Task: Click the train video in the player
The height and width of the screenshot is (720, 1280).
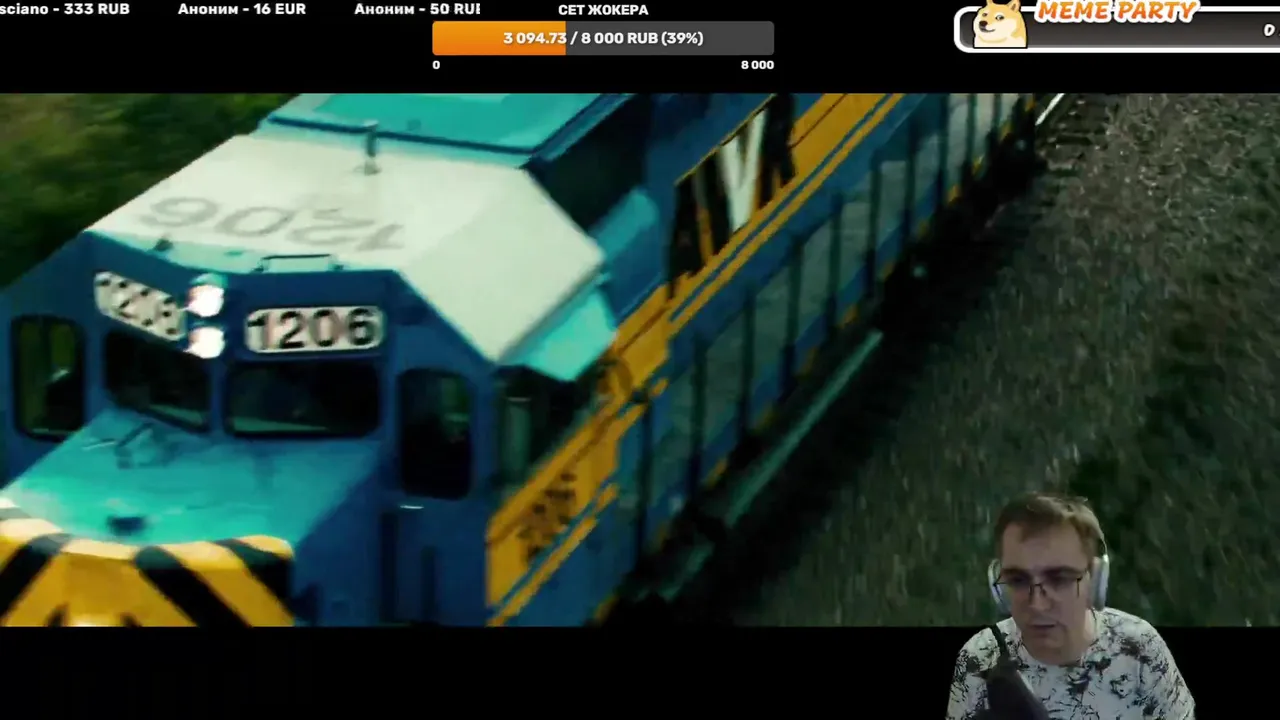Action: point(640,360)
